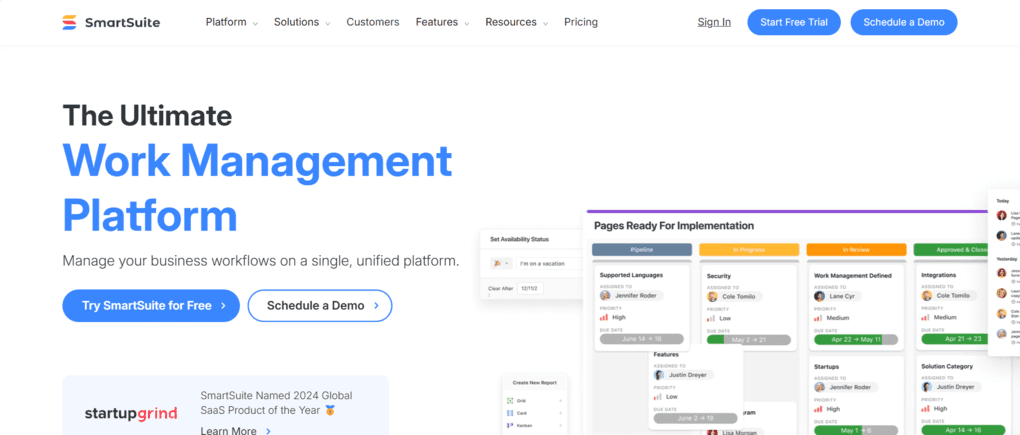
Task: Click the Sign In link
Action: coord(714,22)
